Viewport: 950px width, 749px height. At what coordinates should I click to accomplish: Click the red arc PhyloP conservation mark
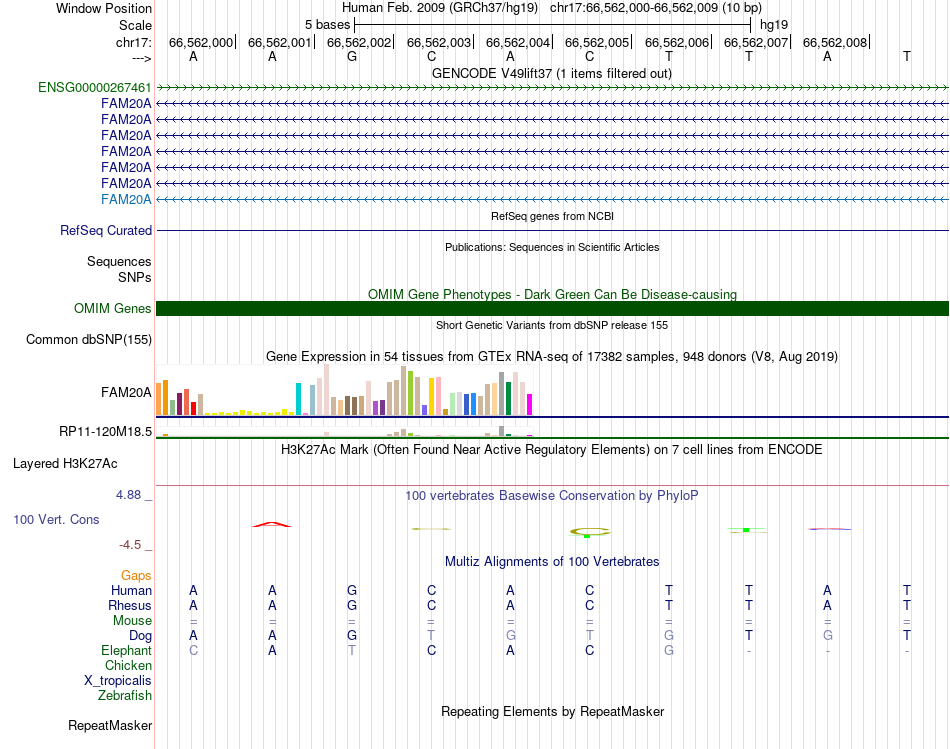click(272, 524)
